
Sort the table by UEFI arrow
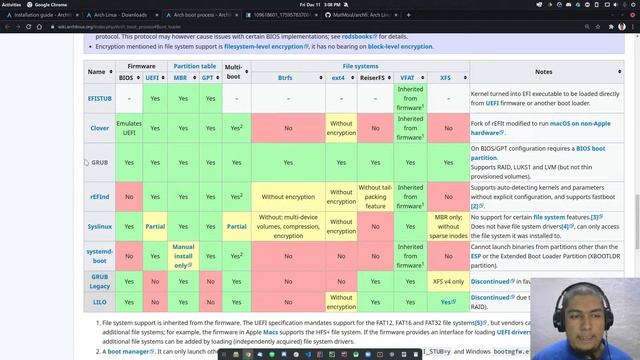[162, 78]
